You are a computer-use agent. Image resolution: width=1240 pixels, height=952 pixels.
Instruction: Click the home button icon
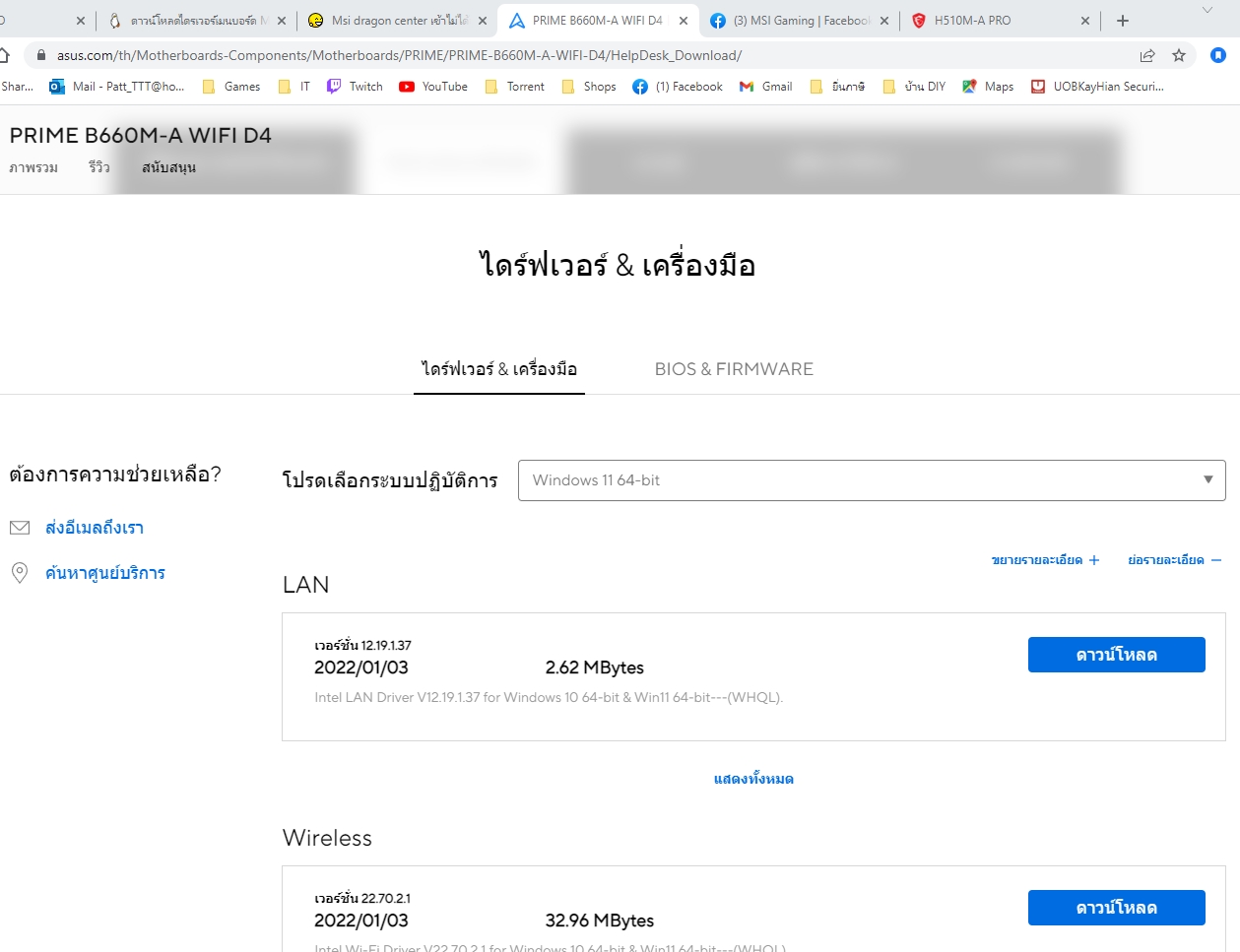pyautogui.click(x=4, y=55)
